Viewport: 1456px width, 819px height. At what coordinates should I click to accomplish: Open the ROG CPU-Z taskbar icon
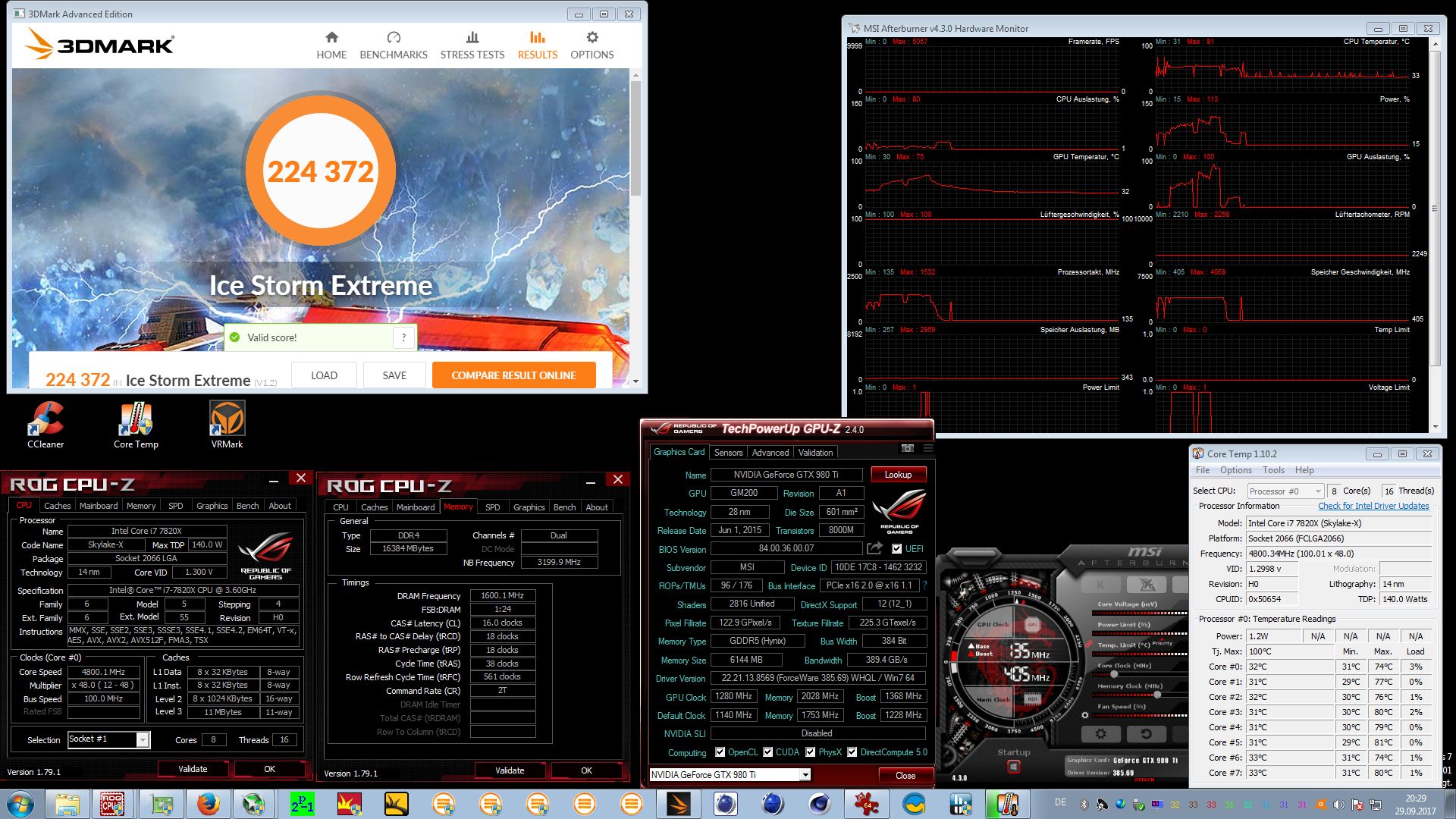pos(112,804)
